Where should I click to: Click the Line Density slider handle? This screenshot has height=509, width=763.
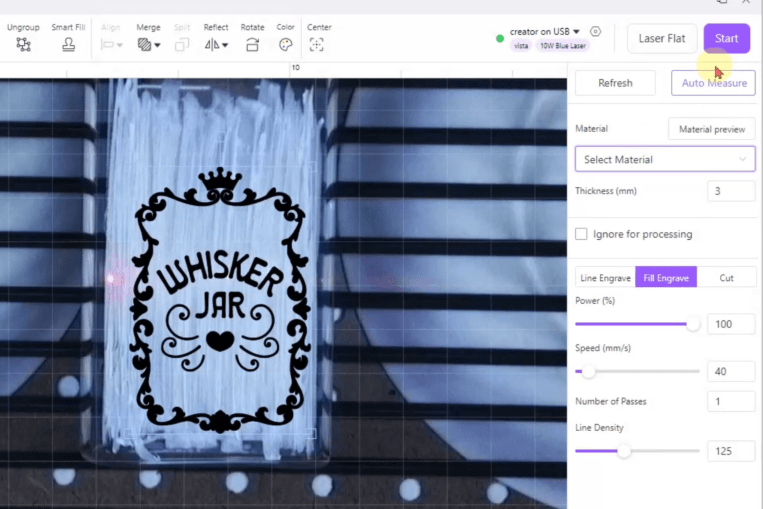[624, 451]
